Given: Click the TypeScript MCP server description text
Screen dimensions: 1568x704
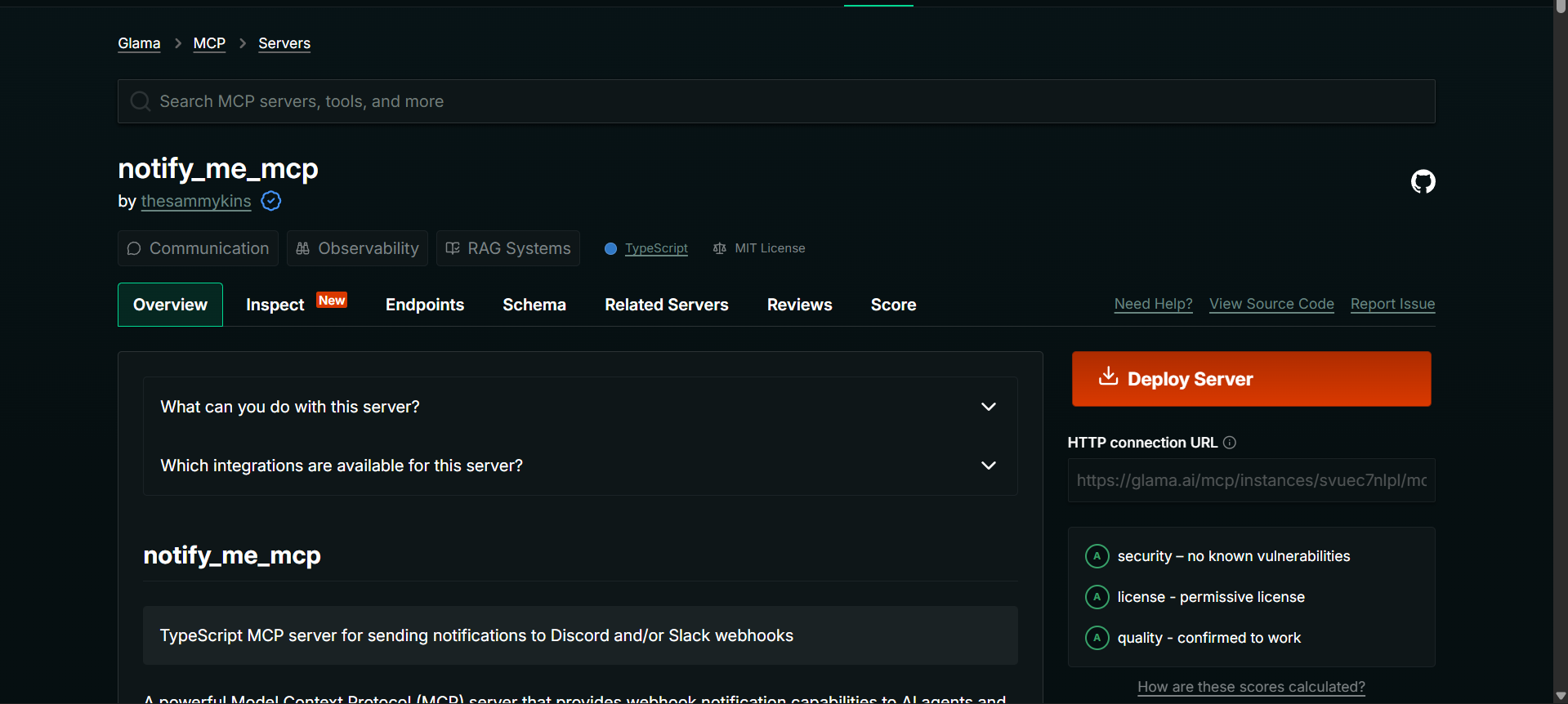Looking at the screenshot, I should coord(476,635).
